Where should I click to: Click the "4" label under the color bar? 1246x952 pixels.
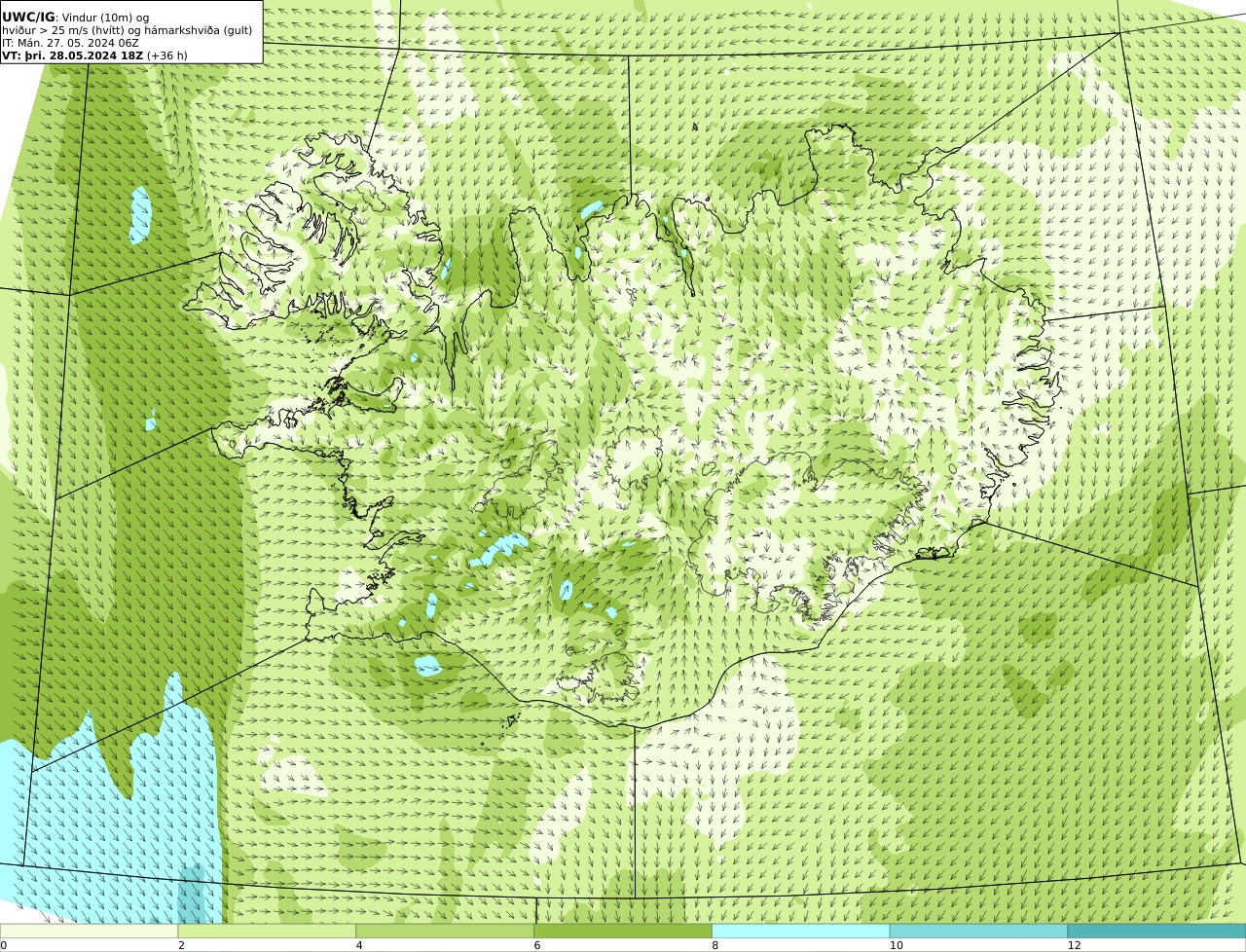(x=359, y=945)
